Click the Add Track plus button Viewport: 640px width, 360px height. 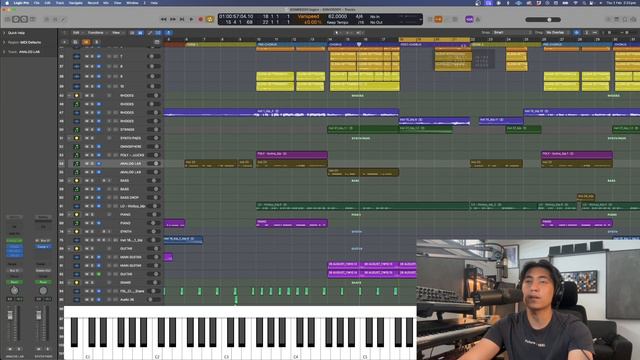coord(65,42)
